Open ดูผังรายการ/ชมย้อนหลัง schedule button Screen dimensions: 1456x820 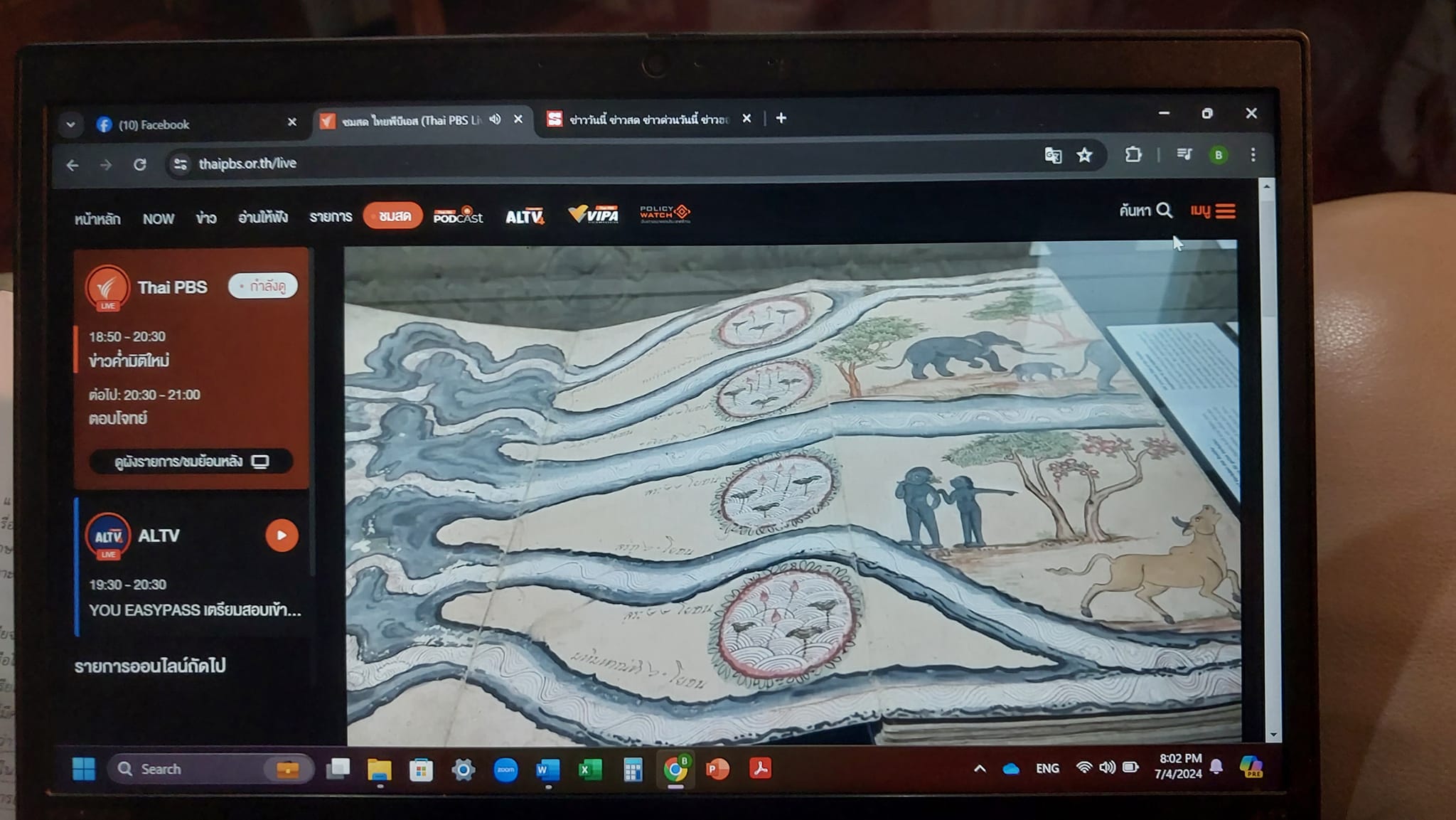click(191, 462)
